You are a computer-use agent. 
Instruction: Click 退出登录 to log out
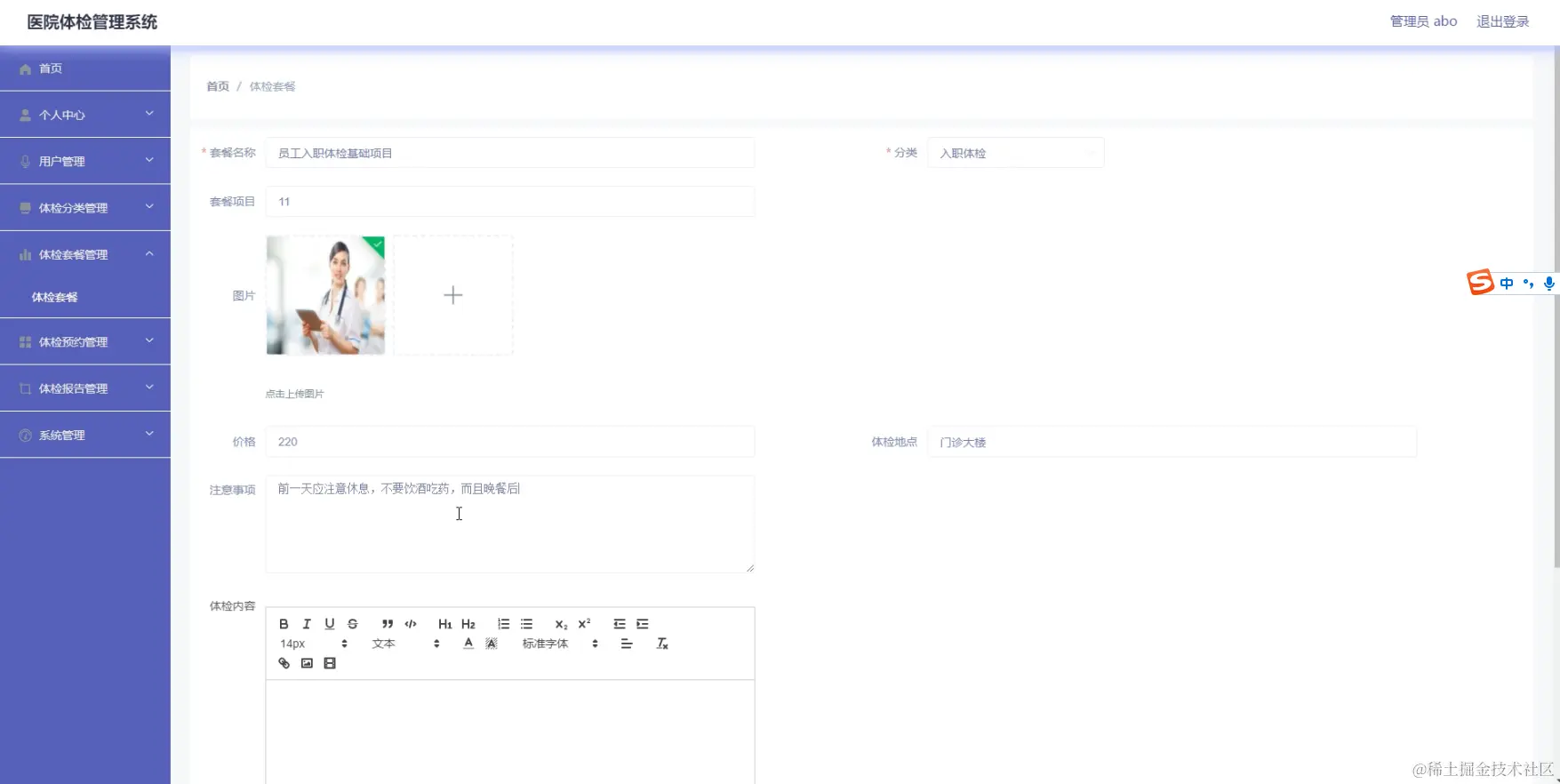tap(1503, 21)
